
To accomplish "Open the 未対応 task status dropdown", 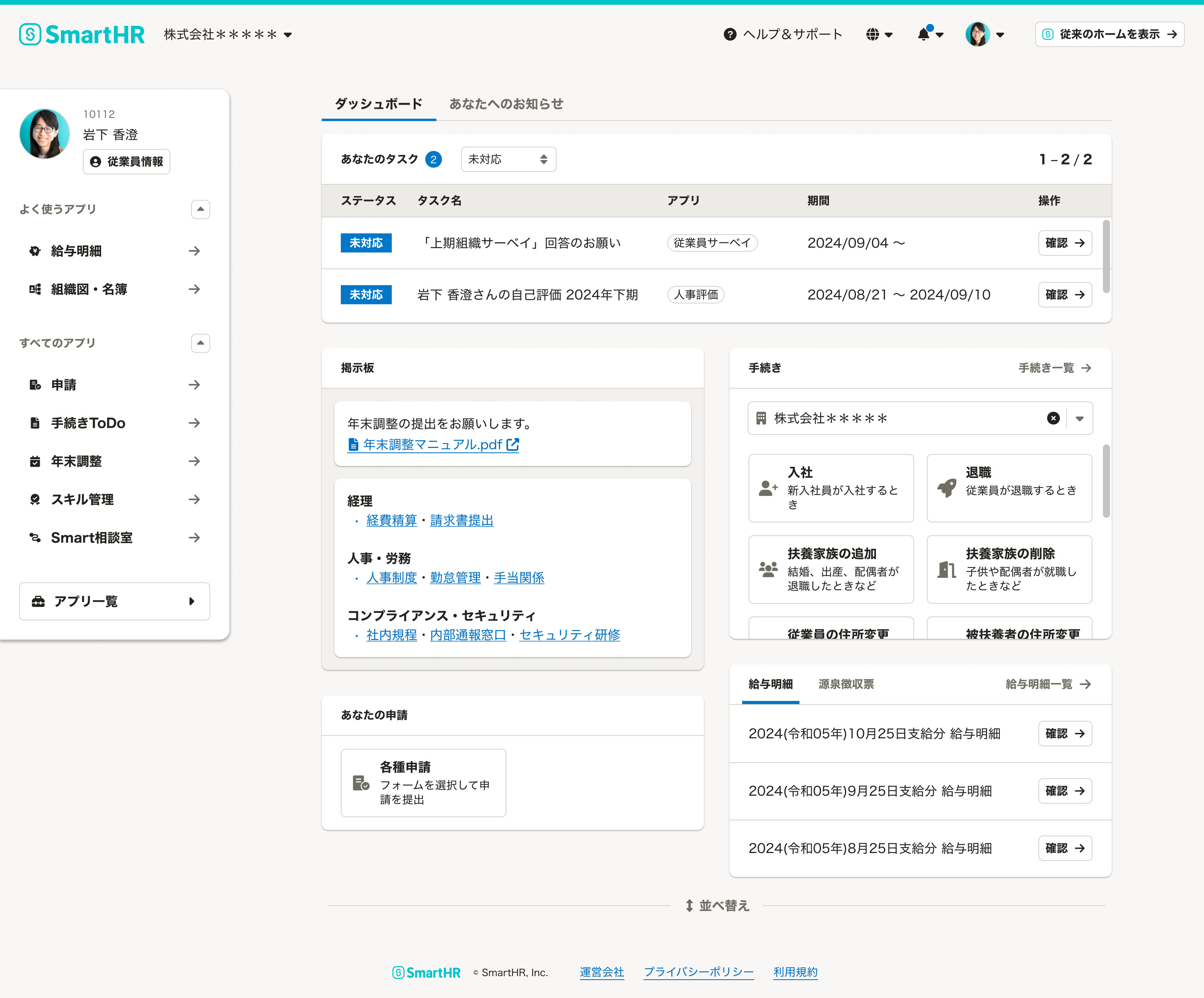I will tap(508, 159).
